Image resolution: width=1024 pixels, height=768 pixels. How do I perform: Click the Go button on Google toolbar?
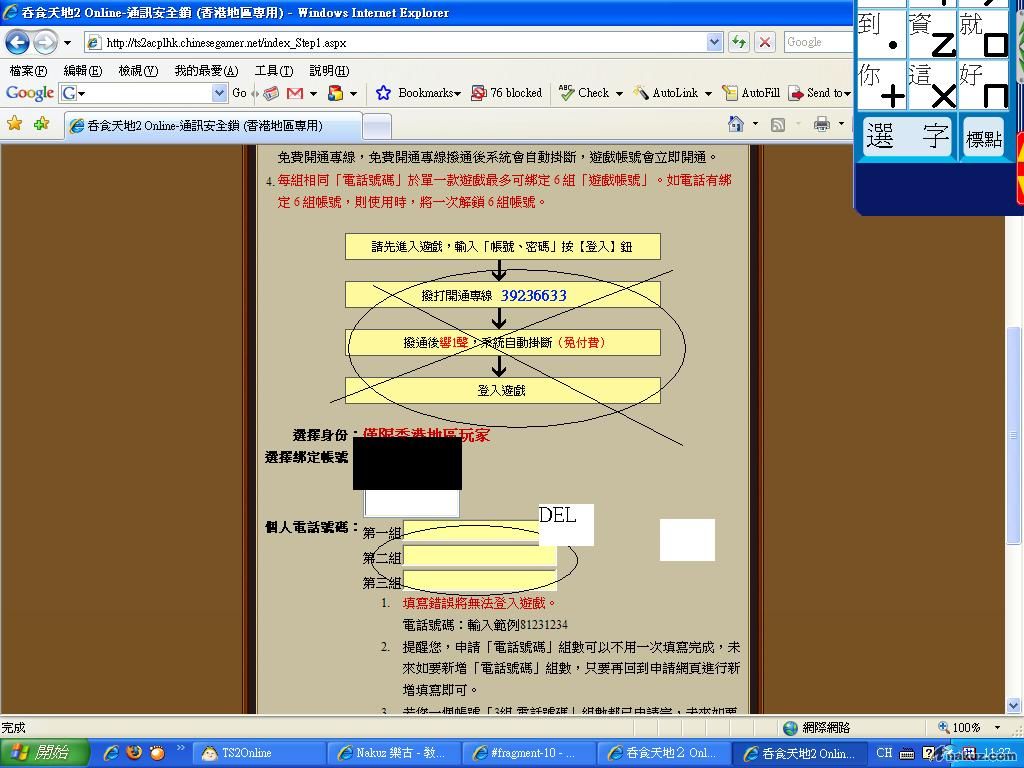pyautogui.click(x=239, y=93)
